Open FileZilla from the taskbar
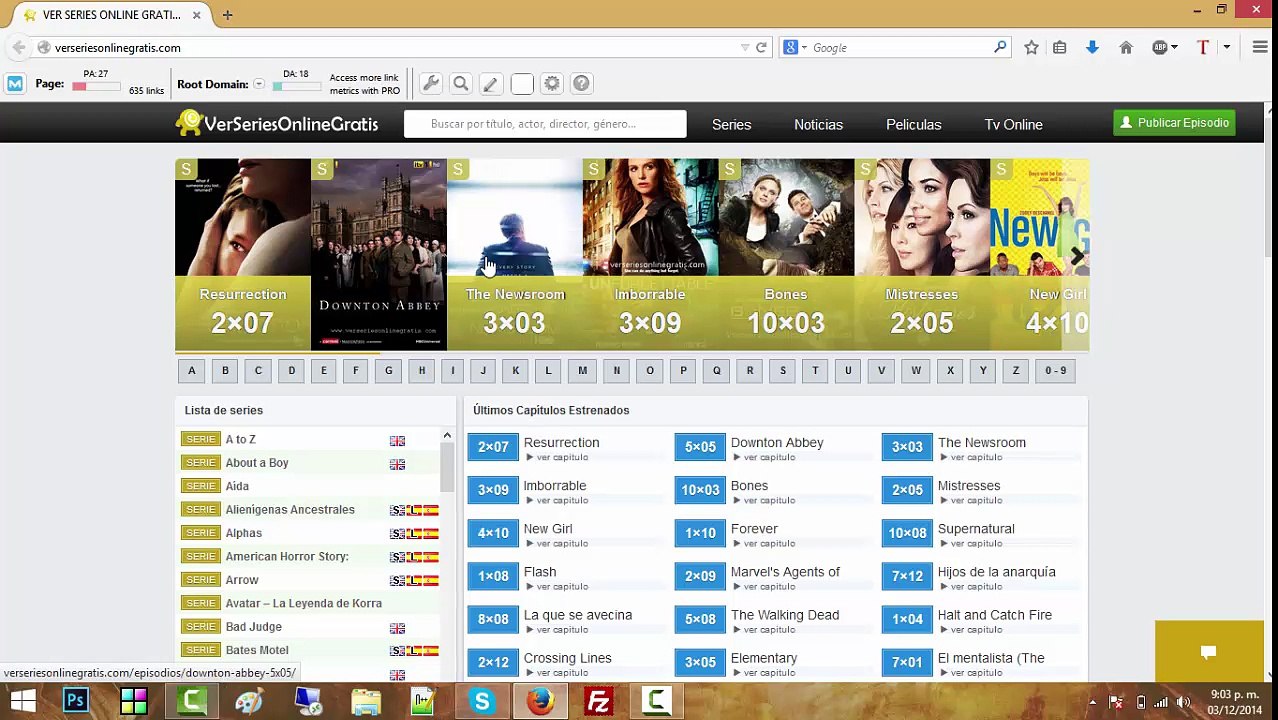The image size is (1278, 720). coord(599,701)
